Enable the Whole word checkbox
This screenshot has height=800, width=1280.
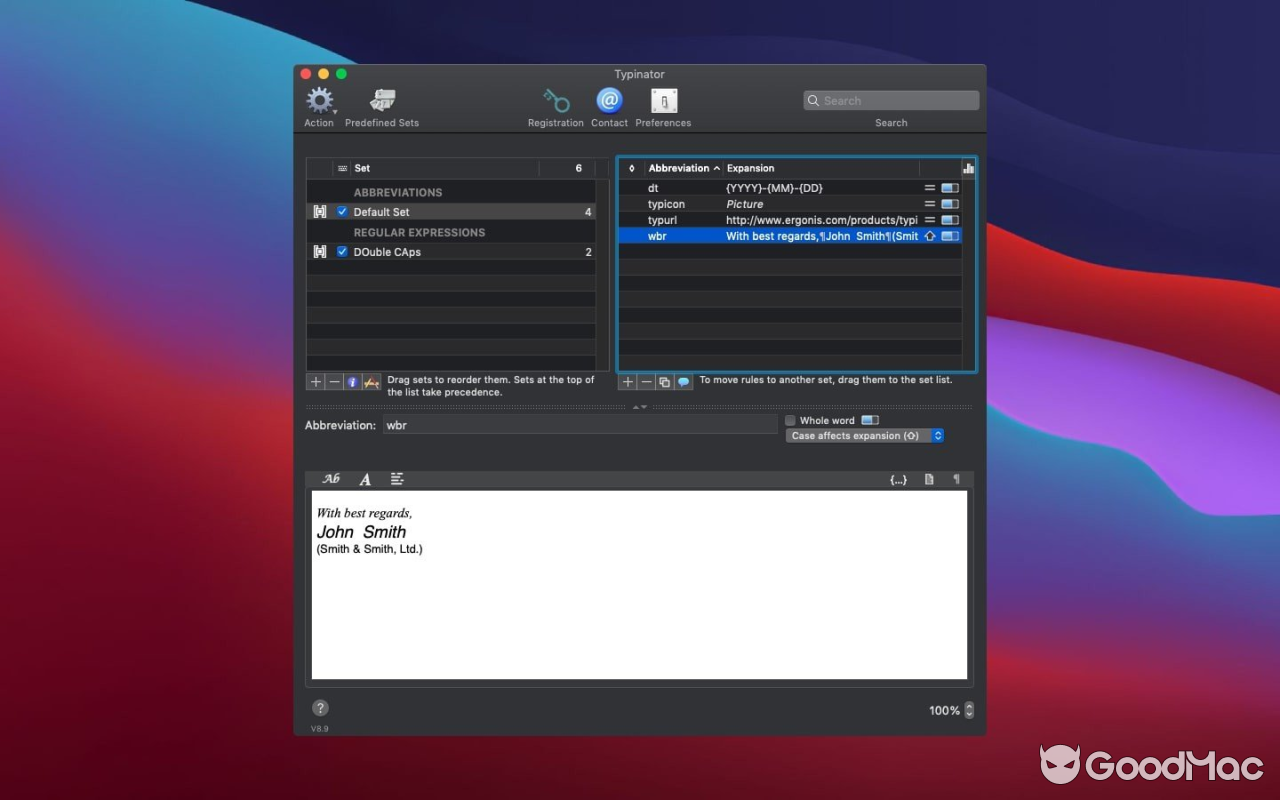pyautogui.click(x=790, y=420)
